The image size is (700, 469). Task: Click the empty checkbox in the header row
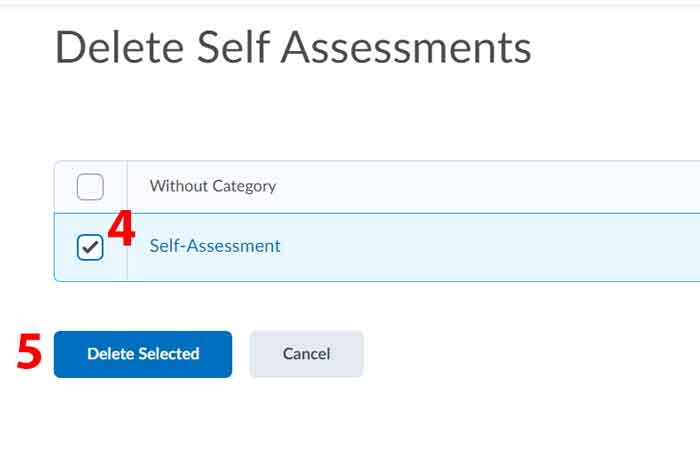click(90, 186)
